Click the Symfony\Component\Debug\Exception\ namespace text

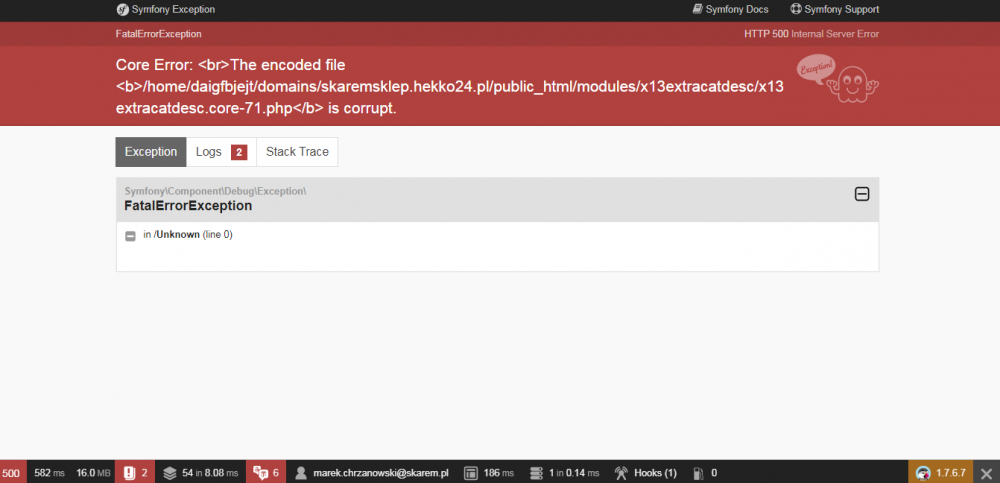216,191
